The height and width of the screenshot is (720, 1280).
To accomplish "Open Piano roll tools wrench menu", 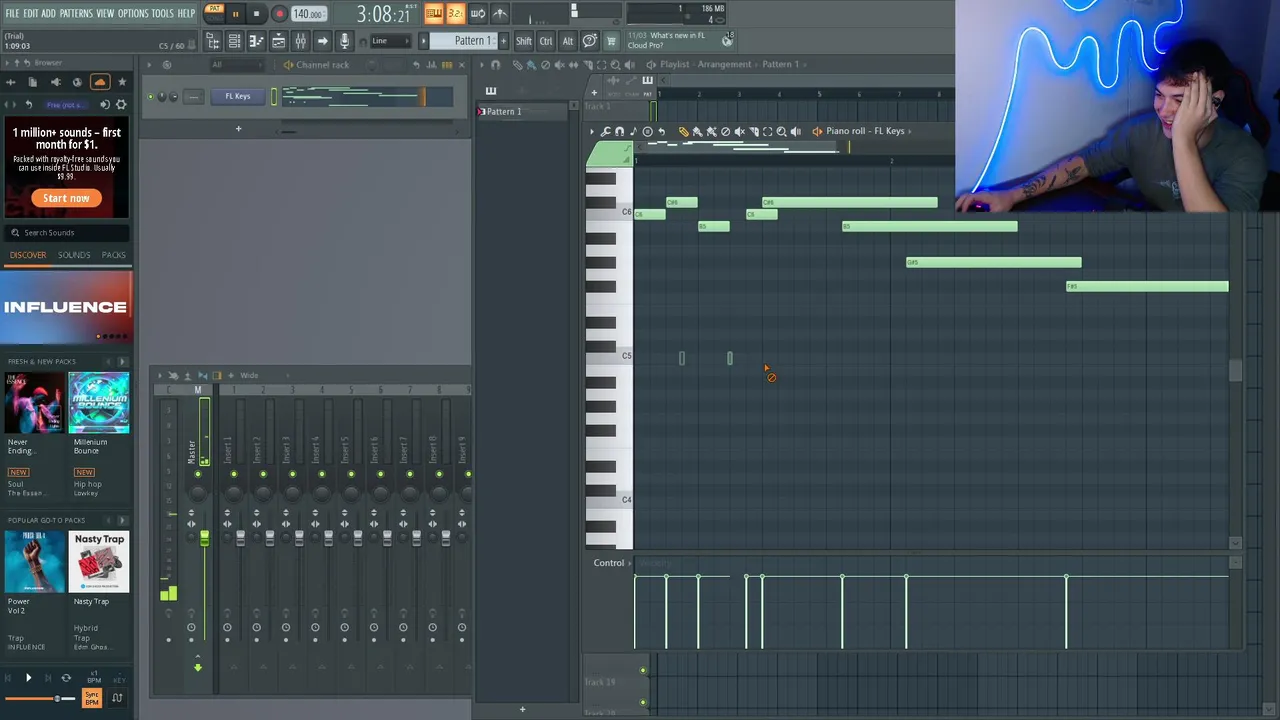I will coord(605,132).
